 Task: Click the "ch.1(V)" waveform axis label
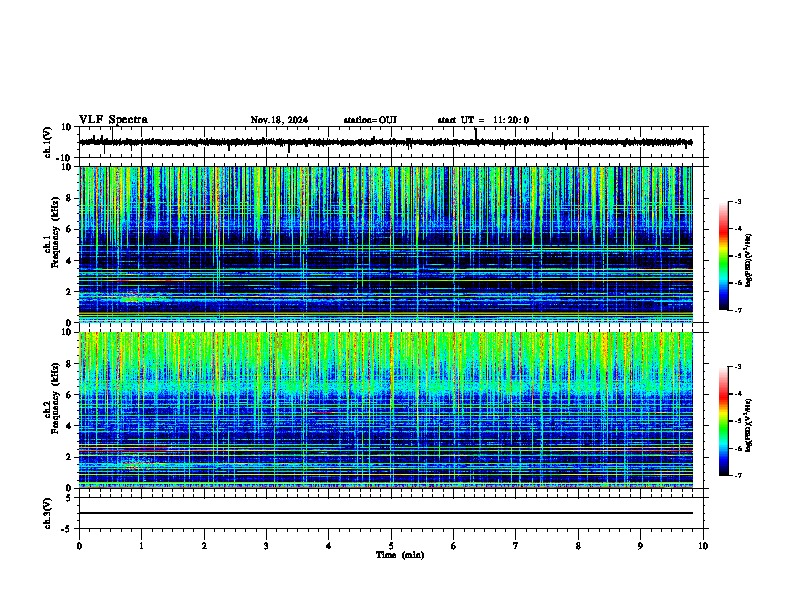48,142
